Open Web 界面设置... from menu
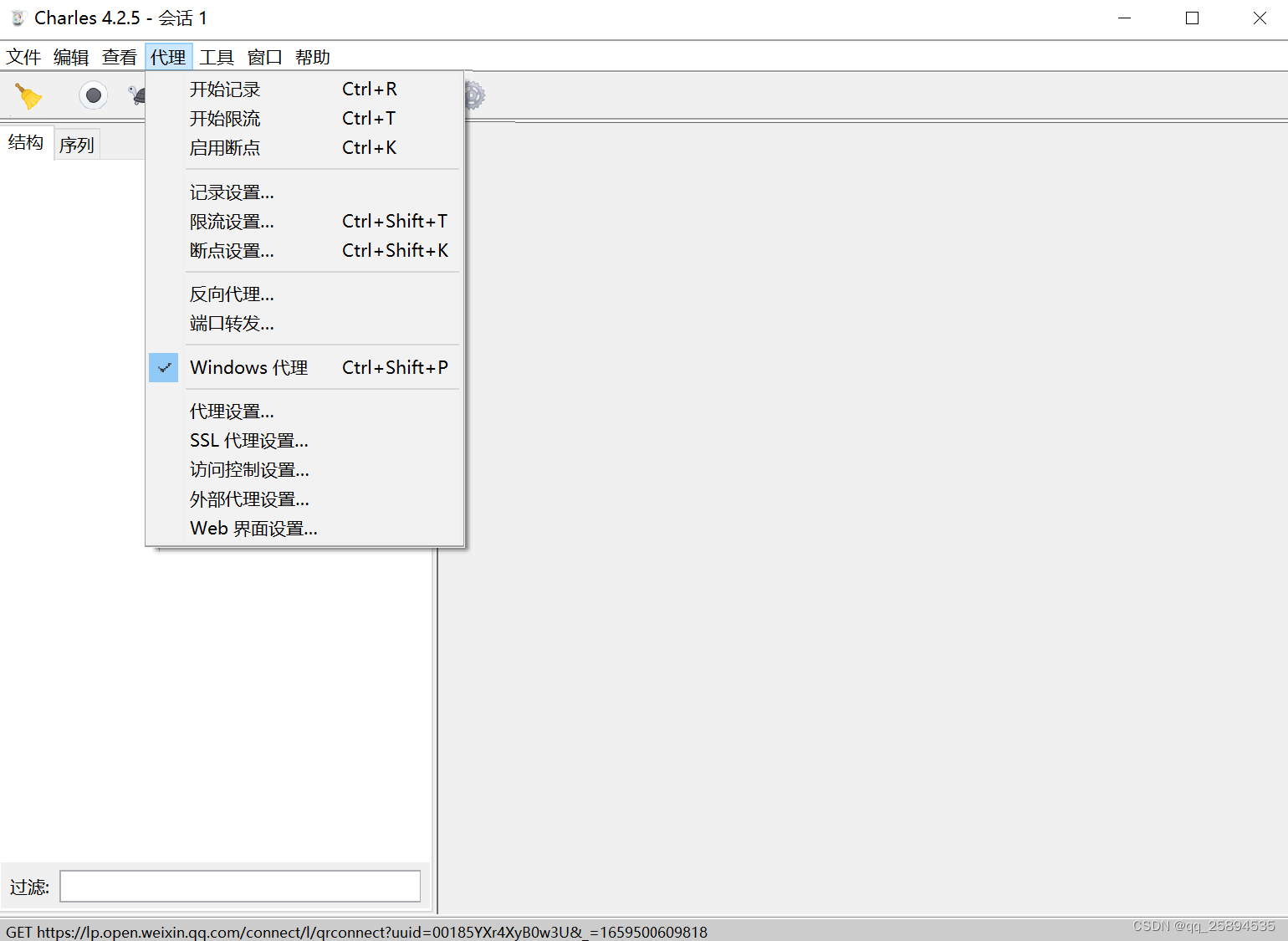 pos(304,529)
